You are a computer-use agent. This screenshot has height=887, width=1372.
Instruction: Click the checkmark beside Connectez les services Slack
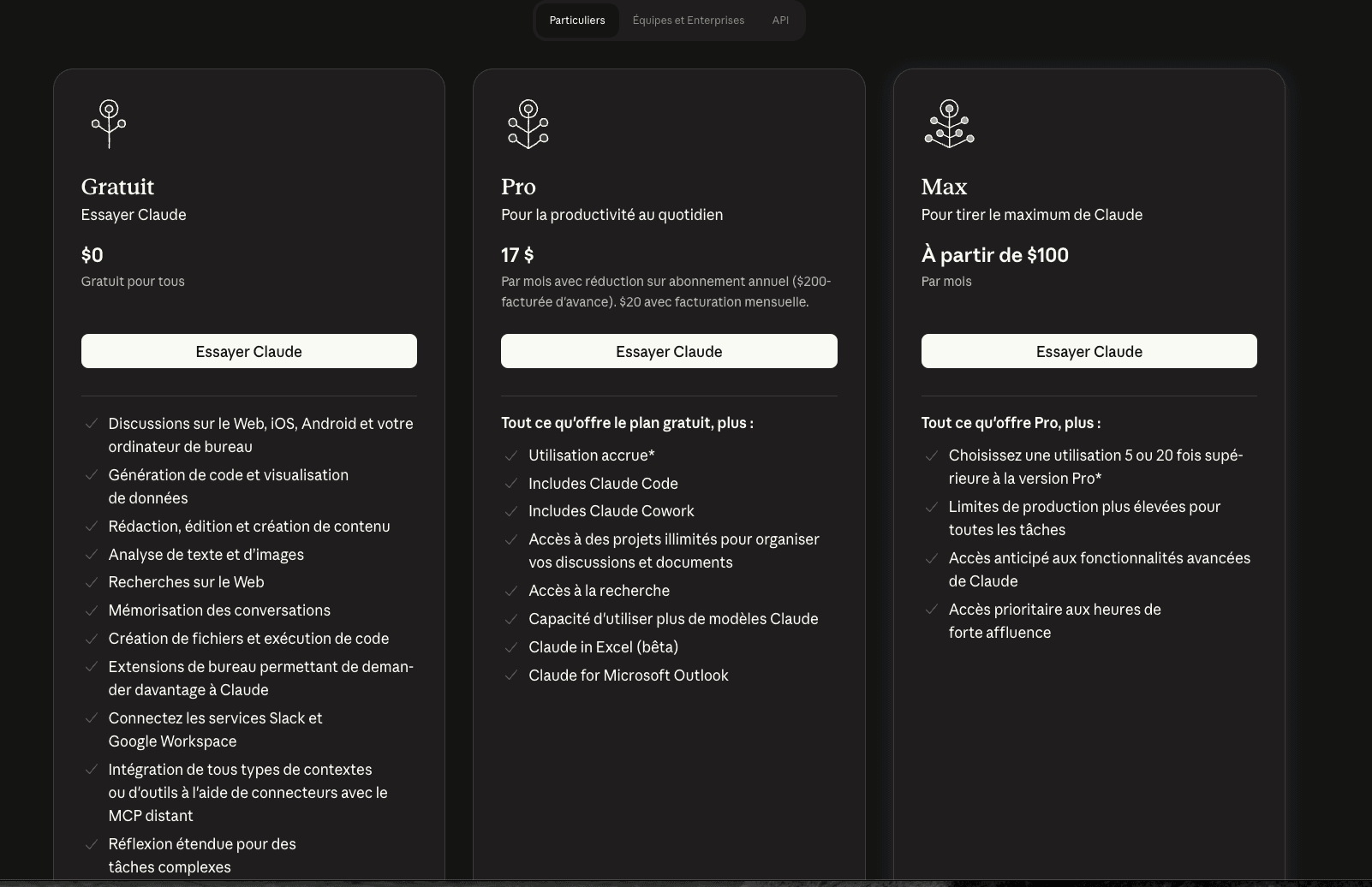91,717
